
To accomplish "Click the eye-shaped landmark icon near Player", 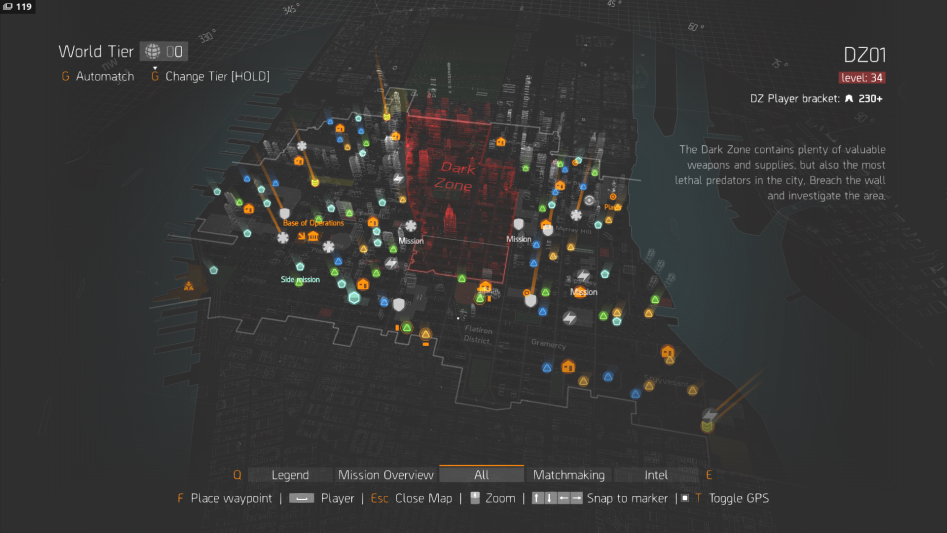I will coord(589,200).
